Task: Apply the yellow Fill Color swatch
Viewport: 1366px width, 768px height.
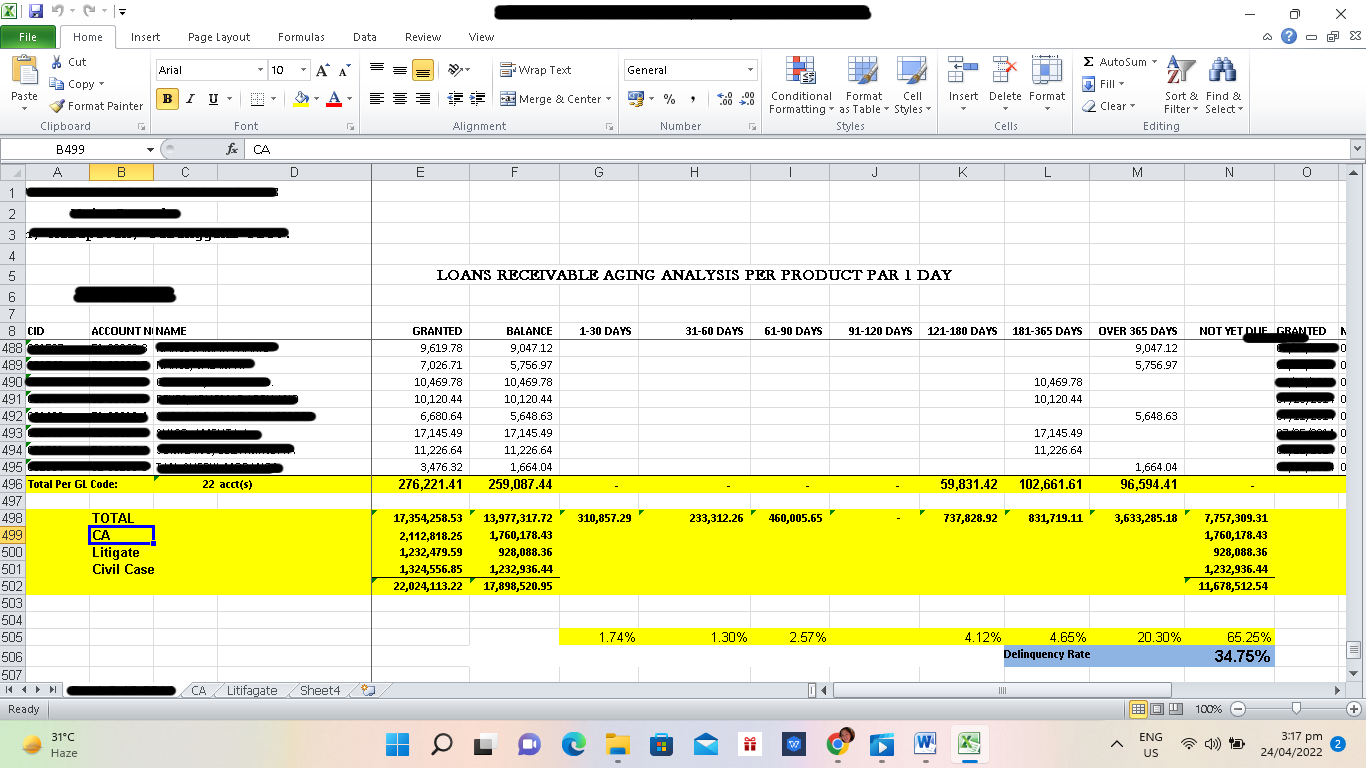Action: pyautogui.click(x=301, y=99)
